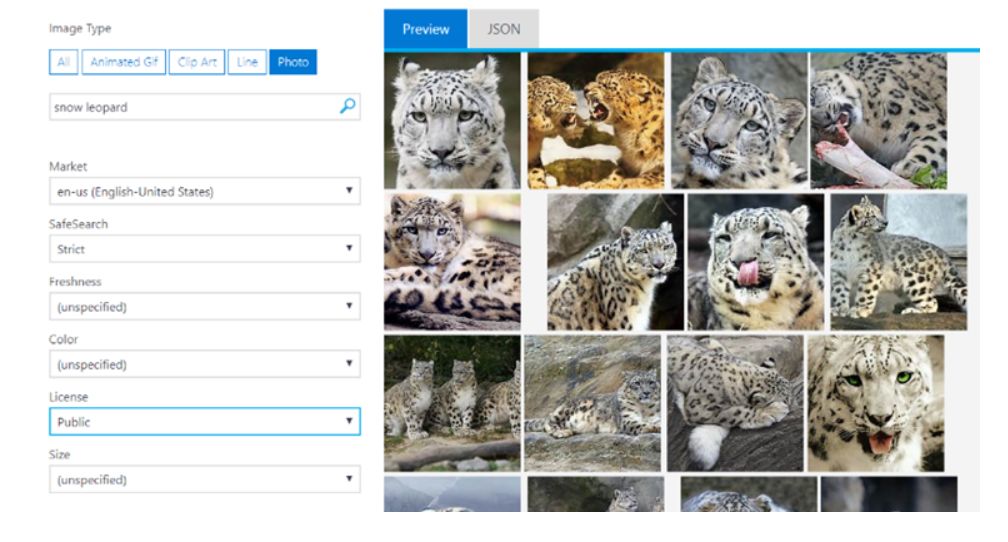This screenshot has width=1008, height=542.
Task: Expand the SafeSearch dropdown set to Strict
Action: 204,249
